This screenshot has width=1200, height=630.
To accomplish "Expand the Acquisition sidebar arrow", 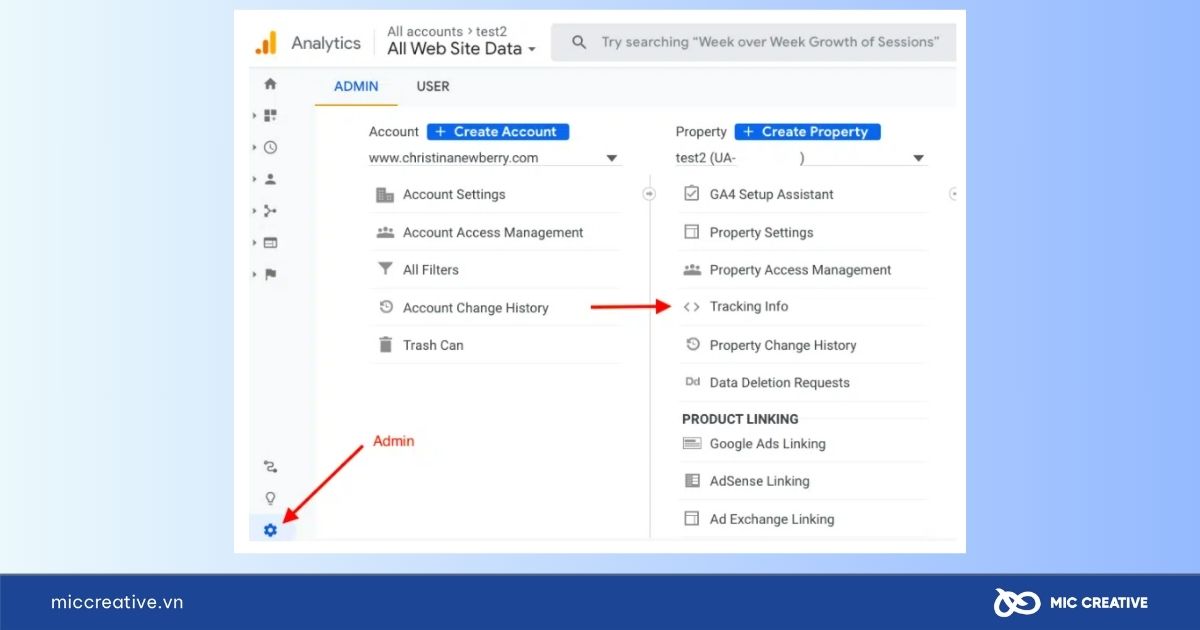I will click(x=255, y=211).
